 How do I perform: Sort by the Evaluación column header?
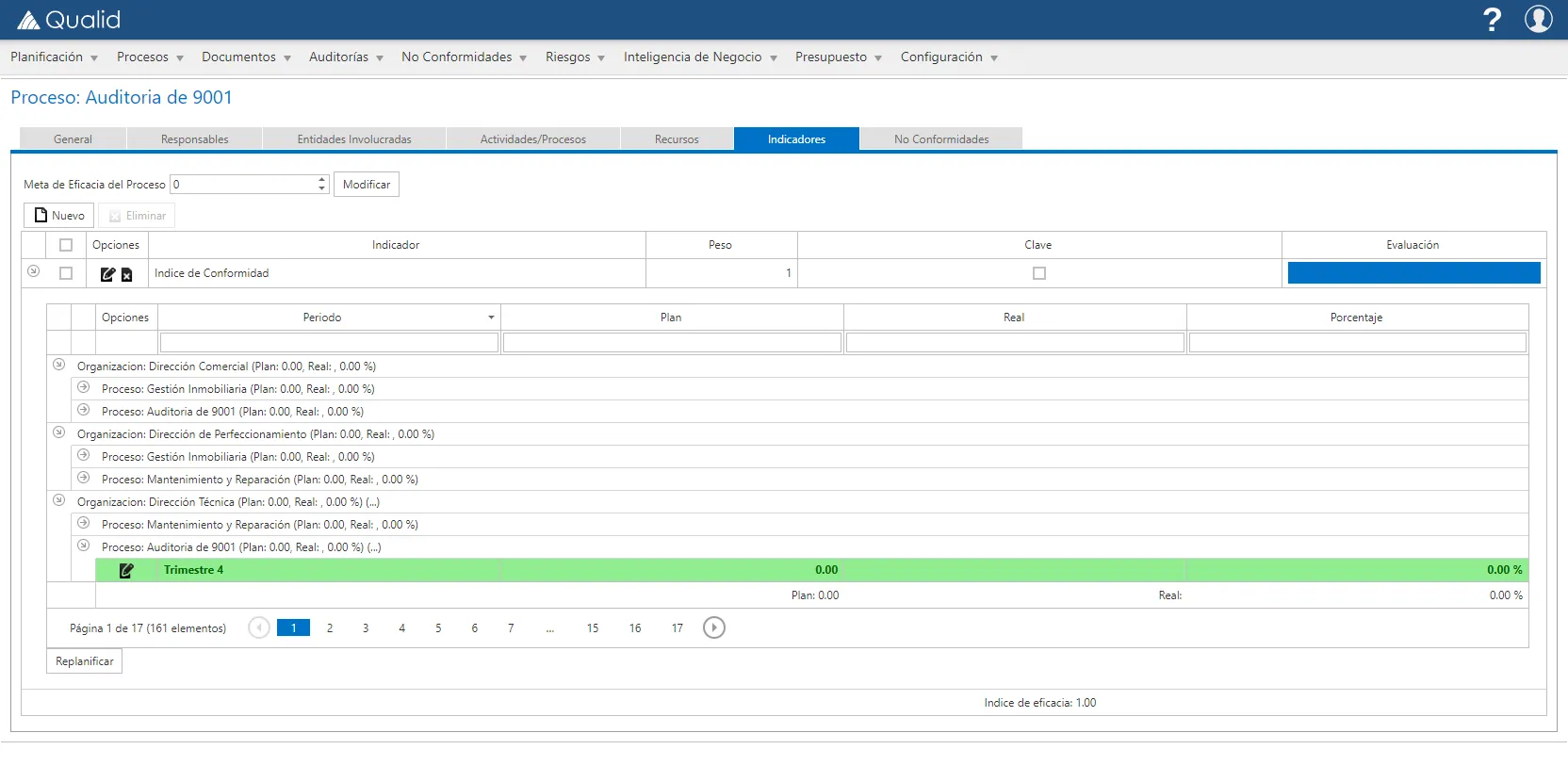pos(1413,245)
